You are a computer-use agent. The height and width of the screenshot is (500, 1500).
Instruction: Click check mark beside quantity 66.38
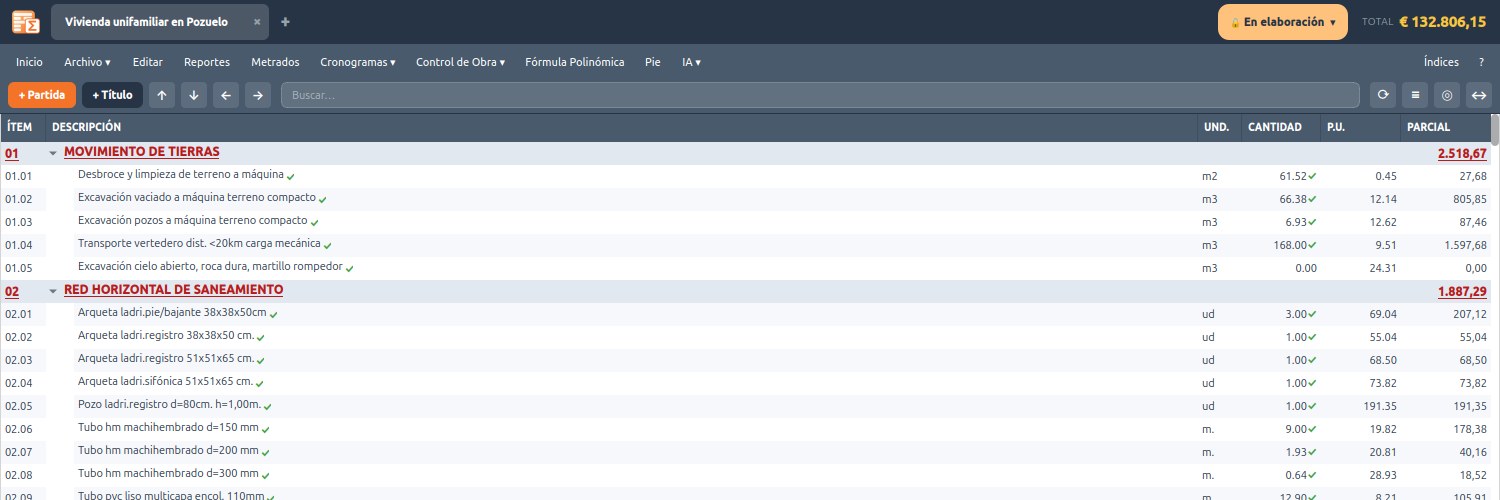[1312, 199]
